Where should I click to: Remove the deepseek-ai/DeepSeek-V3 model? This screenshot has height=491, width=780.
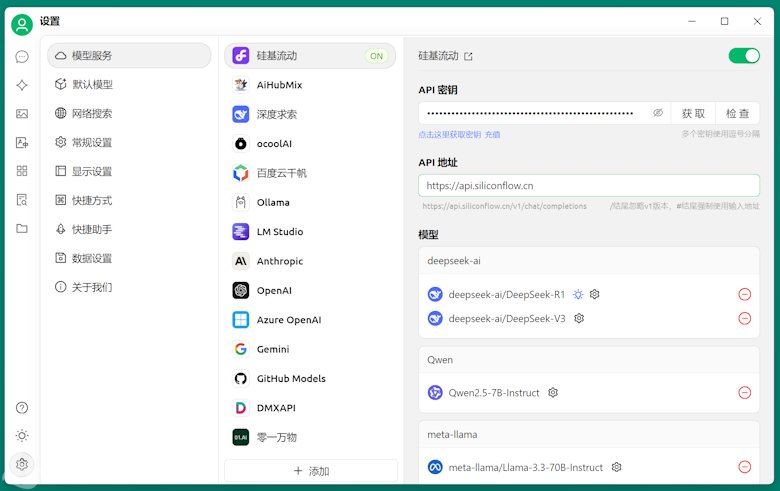point(745,318)
